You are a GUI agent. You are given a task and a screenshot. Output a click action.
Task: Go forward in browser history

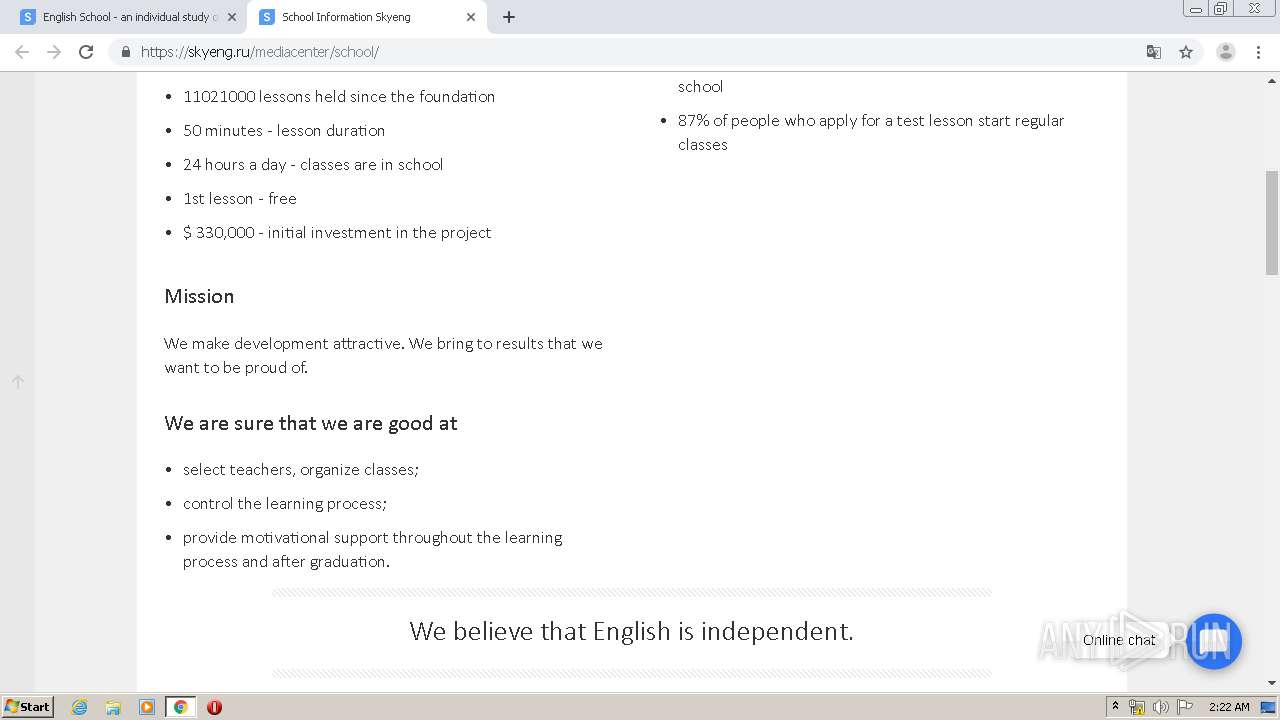(x=54, y=52)
